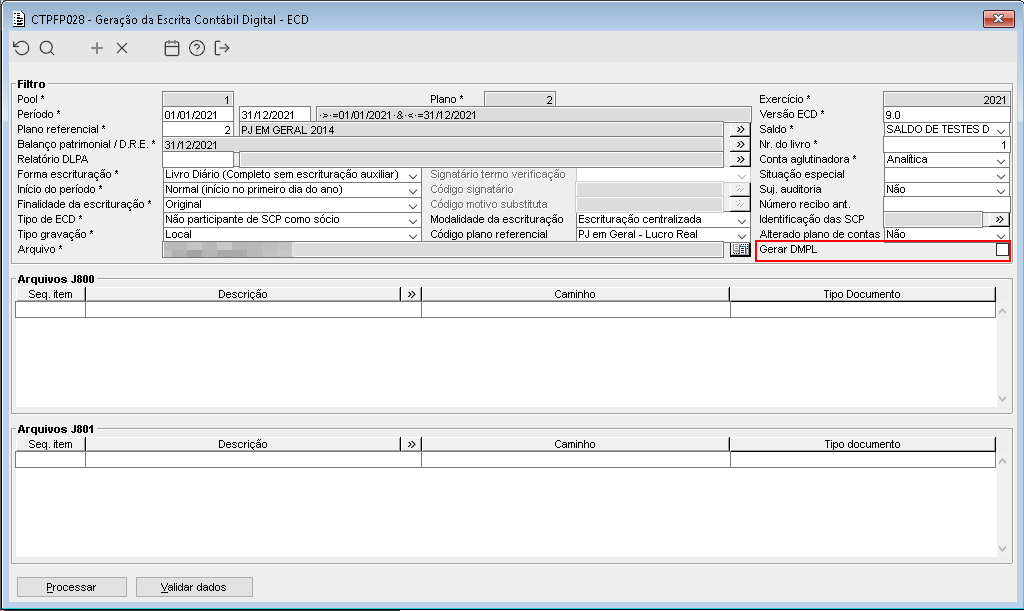This screenshot has height=611, width=1024.
Task: Click the J801 scrollbar down arrow
Action: click(x=1002, y=549)
